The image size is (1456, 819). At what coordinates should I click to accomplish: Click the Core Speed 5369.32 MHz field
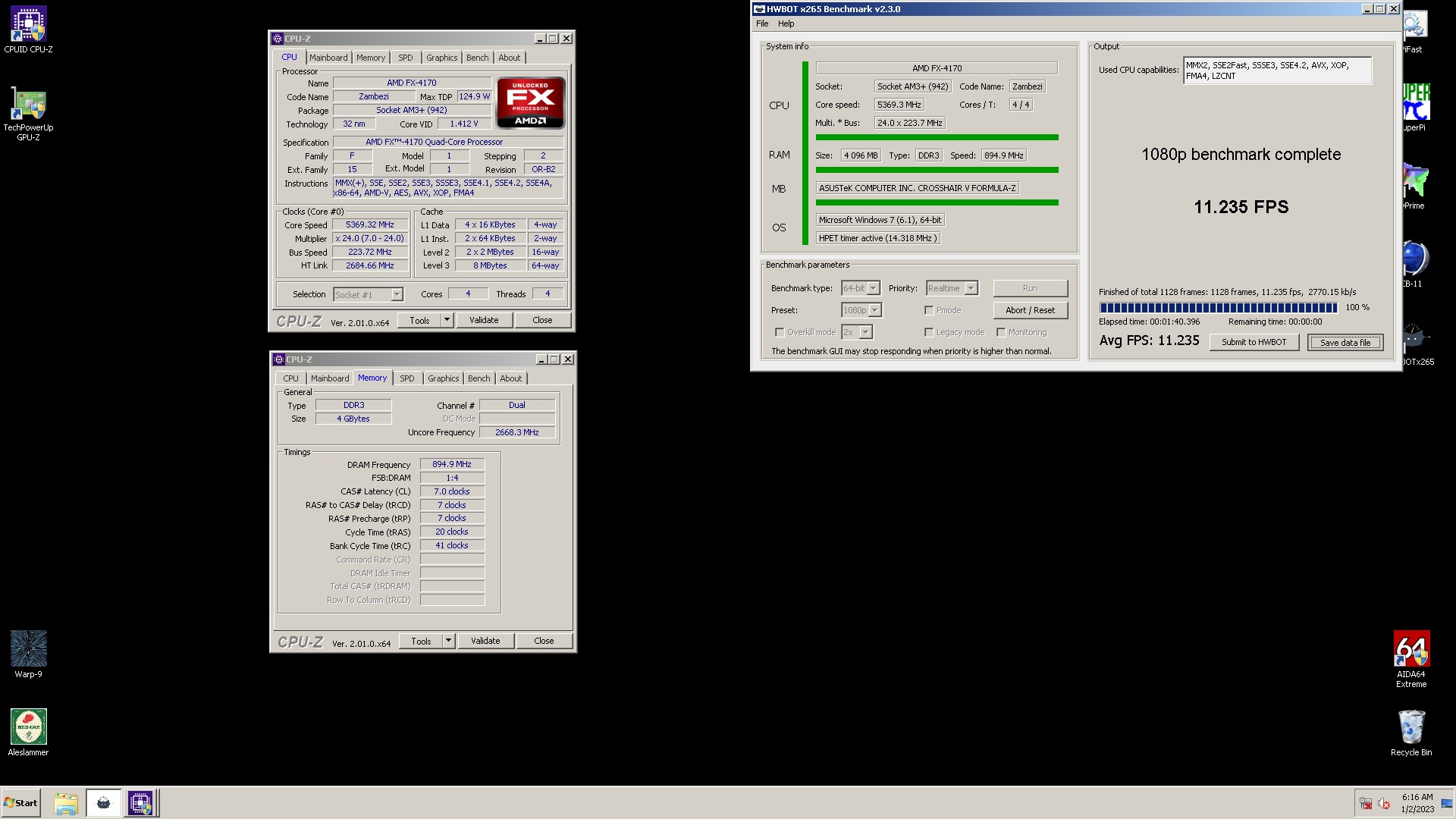[x=370, y=225]
